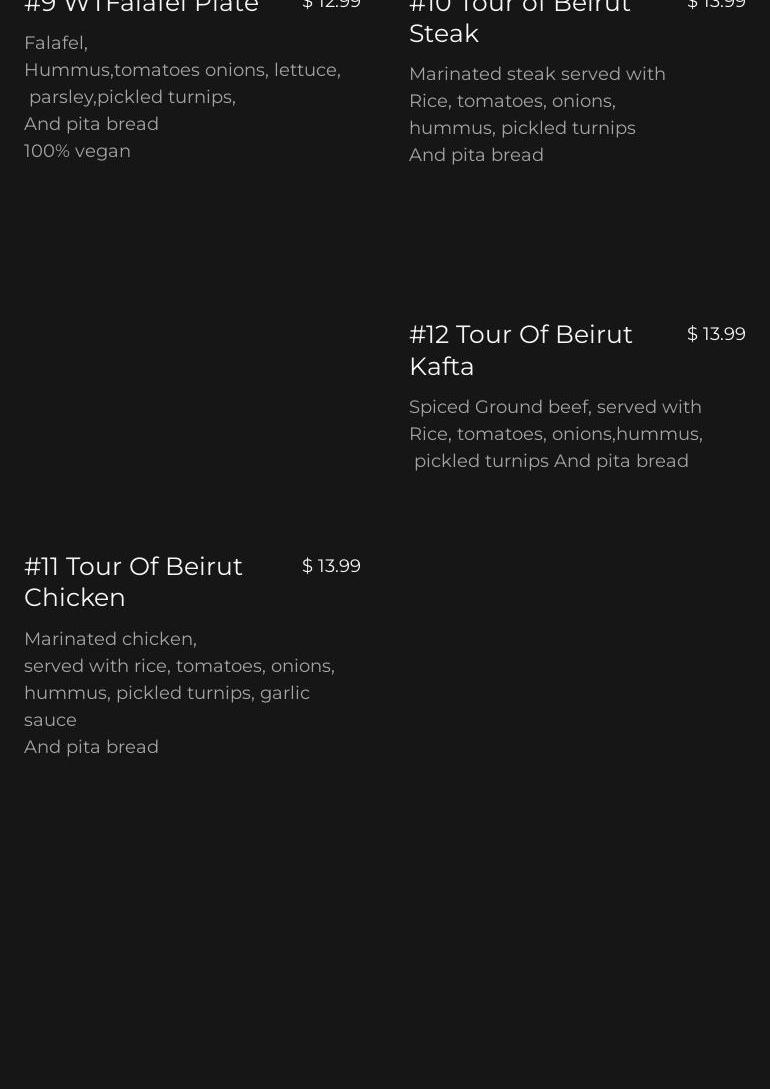Screen dimensions: 770x1089
Task: Click the $12.99 price of Falafel Plate
Action: tap(331, 4)
